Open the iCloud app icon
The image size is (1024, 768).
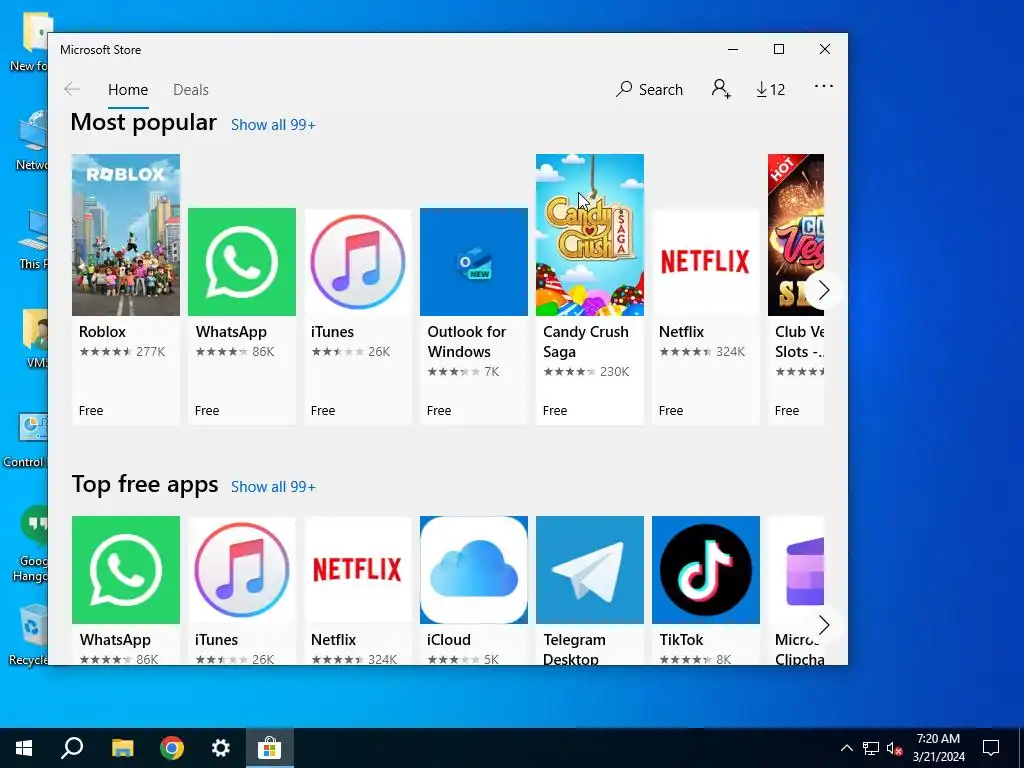[473, 570]
